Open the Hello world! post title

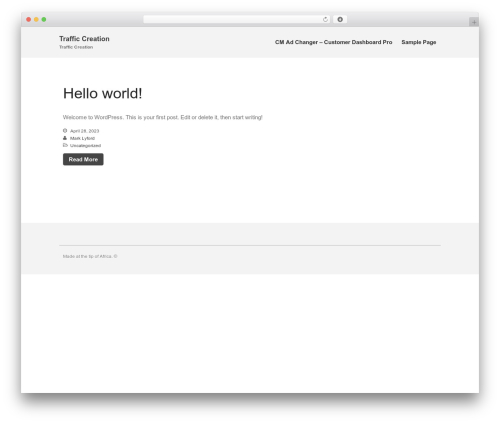103,93
